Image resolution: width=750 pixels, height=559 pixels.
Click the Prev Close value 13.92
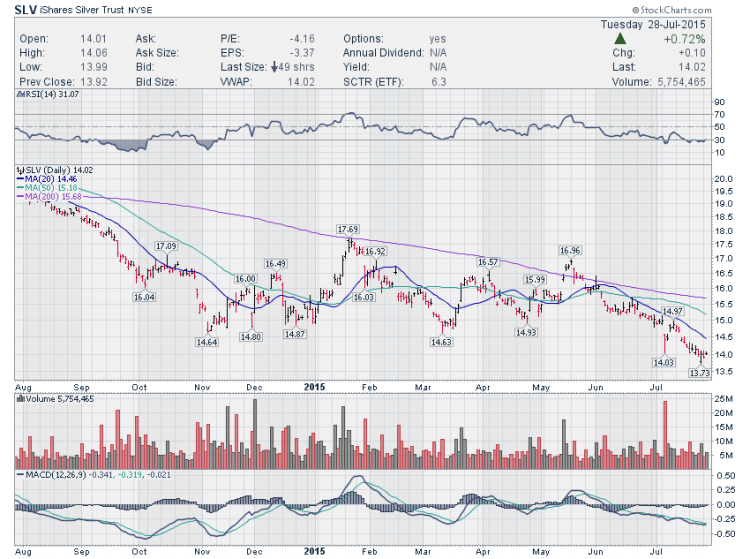point(93,82)
